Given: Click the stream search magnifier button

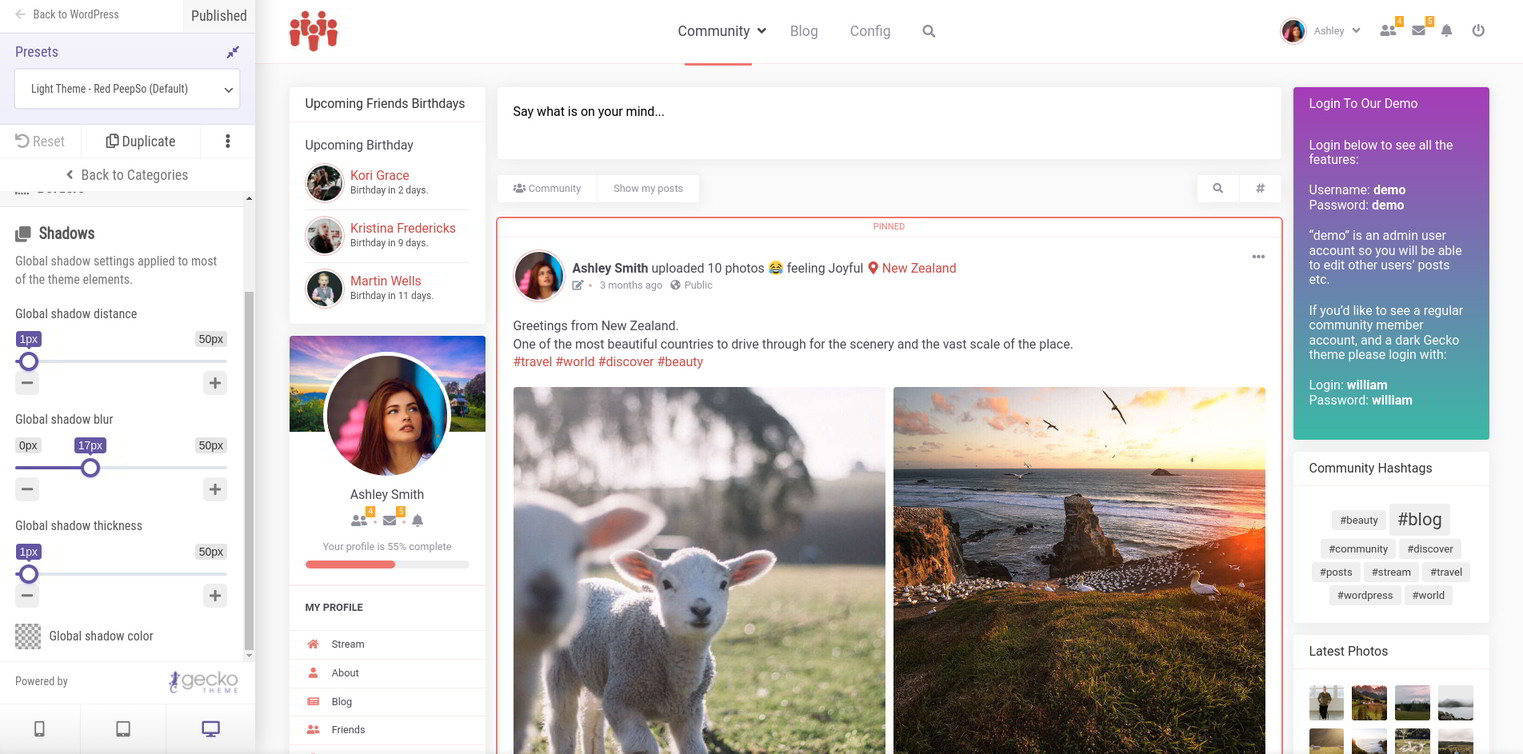Looking at the screenshot, I should coord(1217,188).
